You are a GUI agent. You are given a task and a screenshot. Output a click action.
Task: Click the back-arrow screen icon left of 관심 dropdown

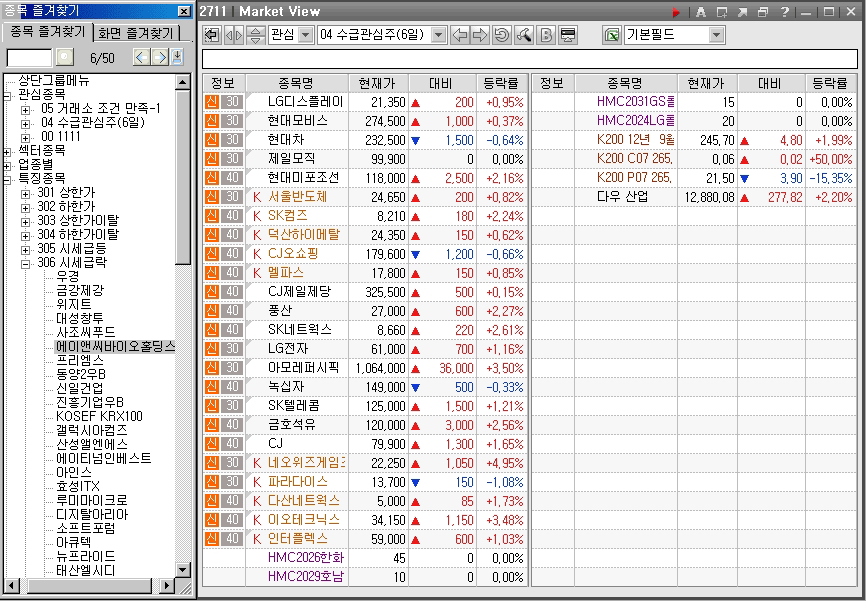tap(212, 35)
